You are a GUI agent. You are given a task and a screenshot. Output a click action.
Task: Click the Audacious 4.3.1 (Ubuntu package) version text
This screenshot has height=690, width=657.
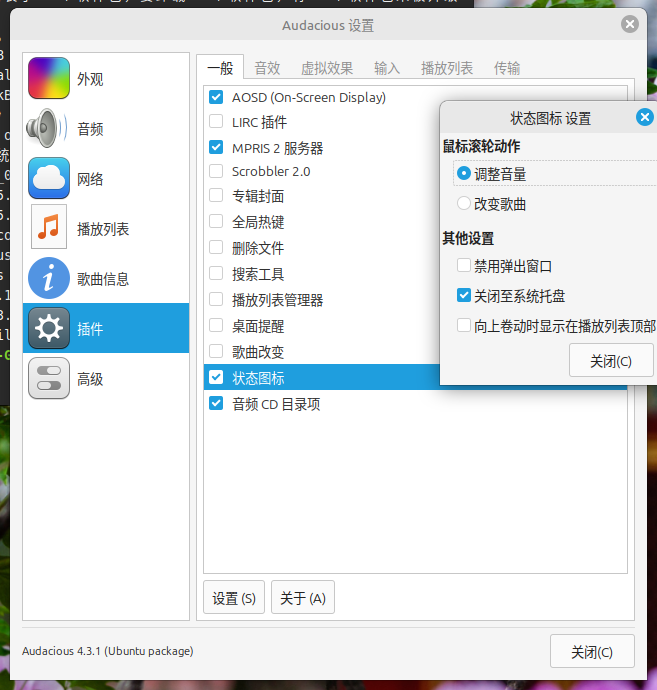pos(108,651)
